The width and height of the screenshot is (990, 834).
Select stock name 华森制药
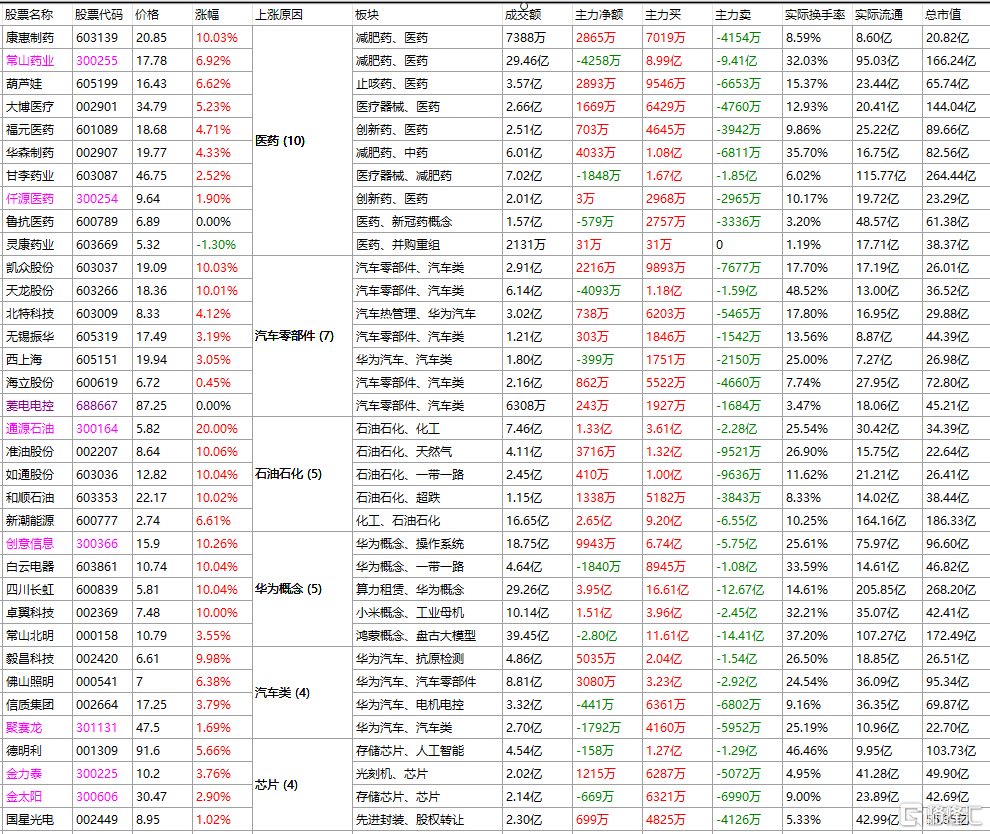[30, 153]
